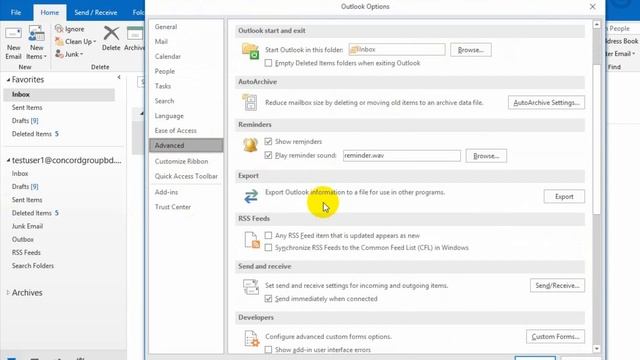Open the RSS Feeds folder in the folder pane
Image resolution: width=640 pixels, height=360 pixels.
(x=26, y=252)
